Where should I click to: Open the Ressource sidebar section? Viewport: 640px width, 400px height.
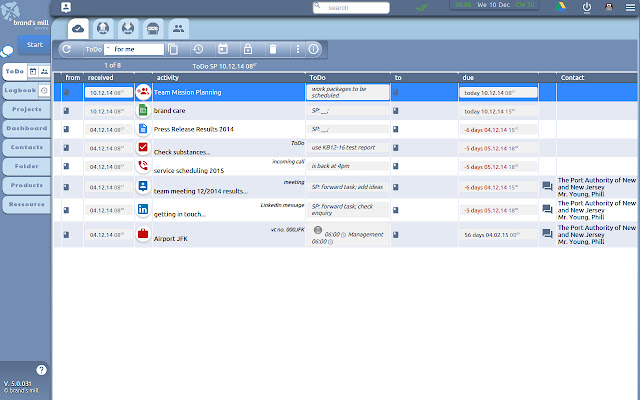coord(27,204)
